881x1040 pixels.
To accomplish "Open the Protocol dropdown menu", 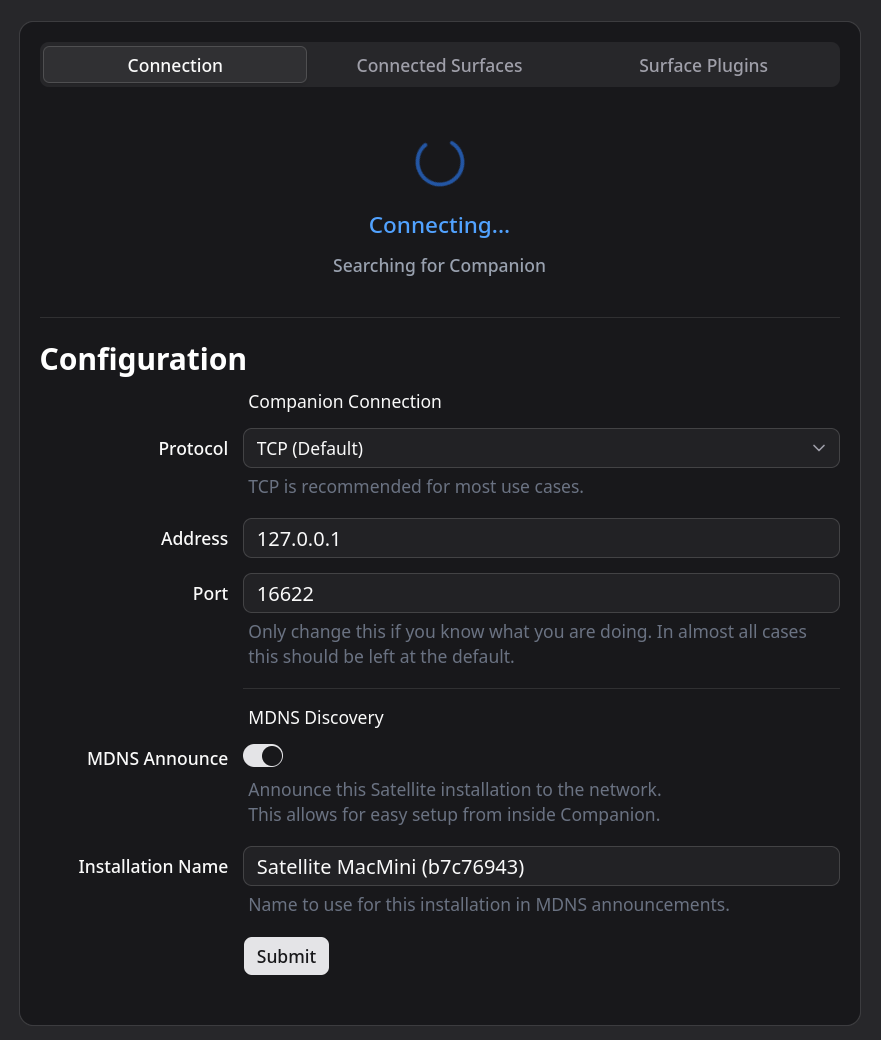I will pos(540,448).
